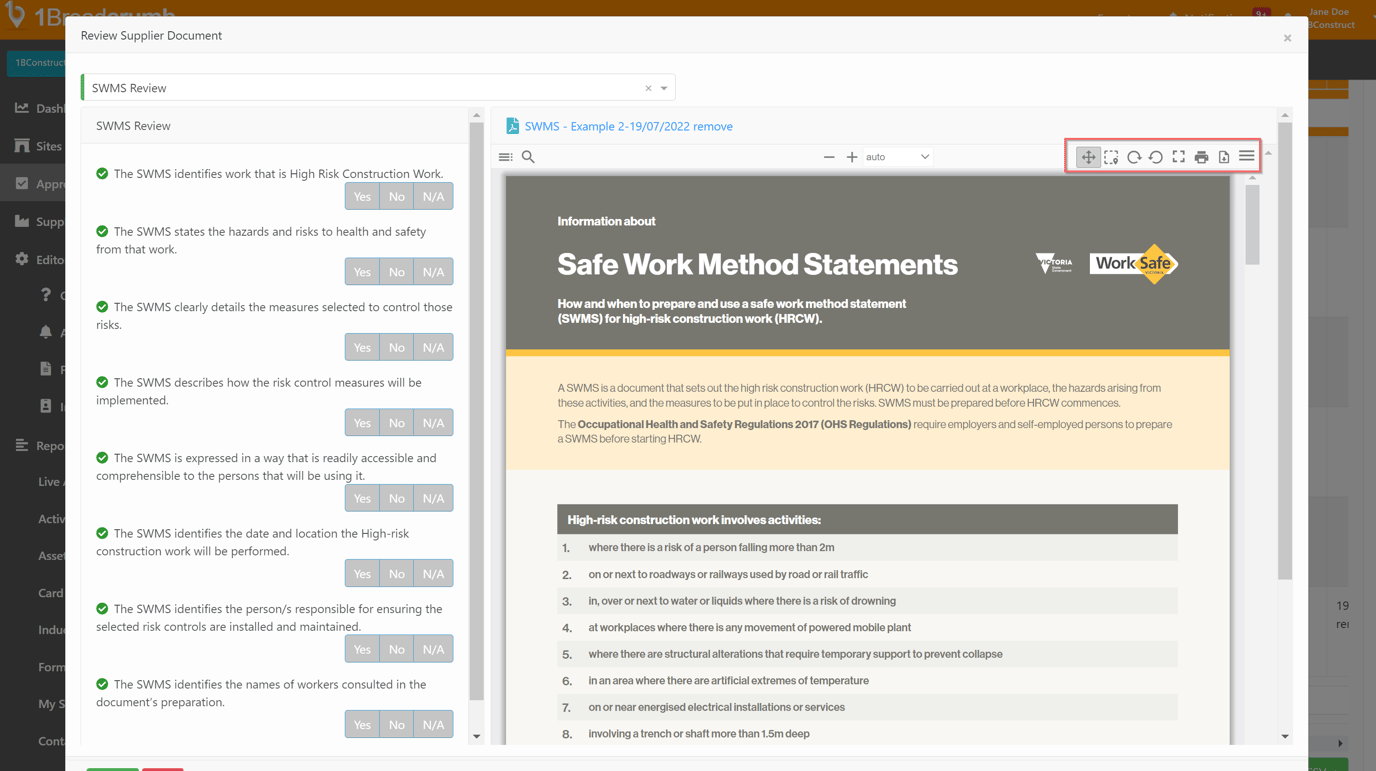Select the pan/move tool in PDF viewer
This screenshot has width=1376, height=771.
(1088, 157)
